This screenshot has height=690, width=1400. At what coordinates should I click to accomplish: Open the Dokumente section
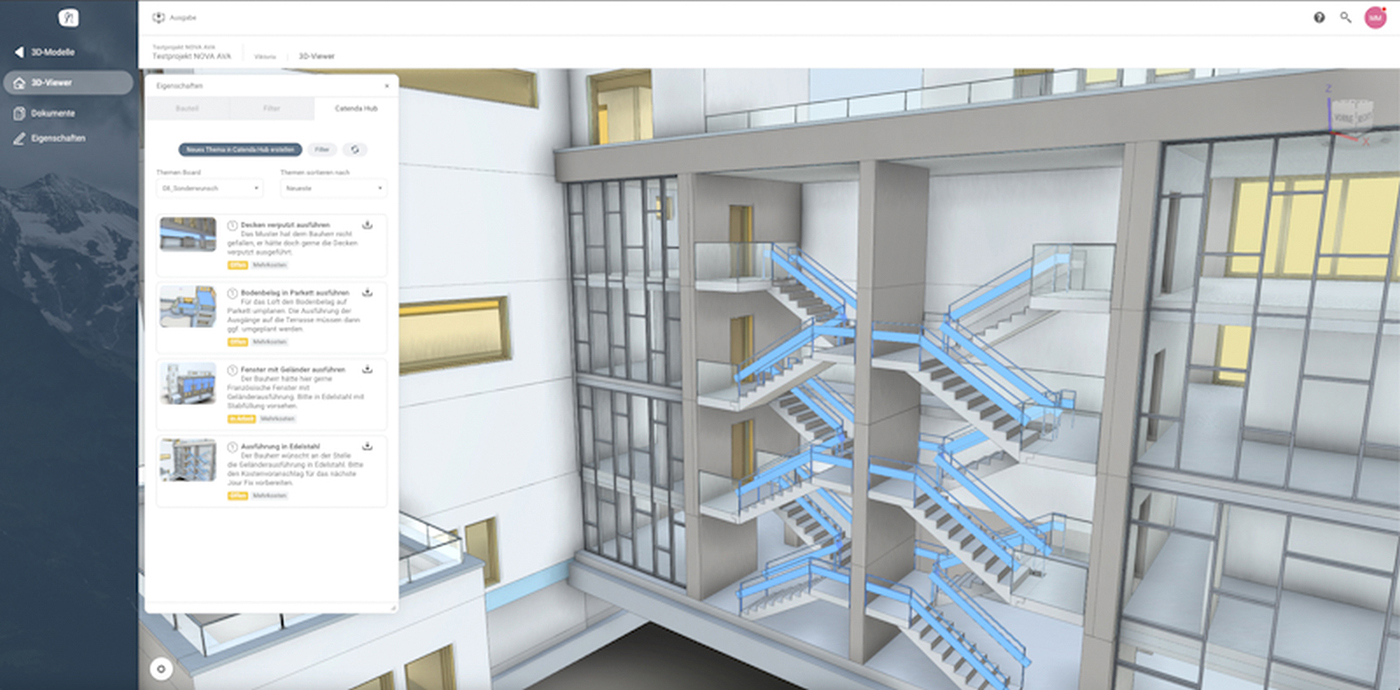(52, 113)
